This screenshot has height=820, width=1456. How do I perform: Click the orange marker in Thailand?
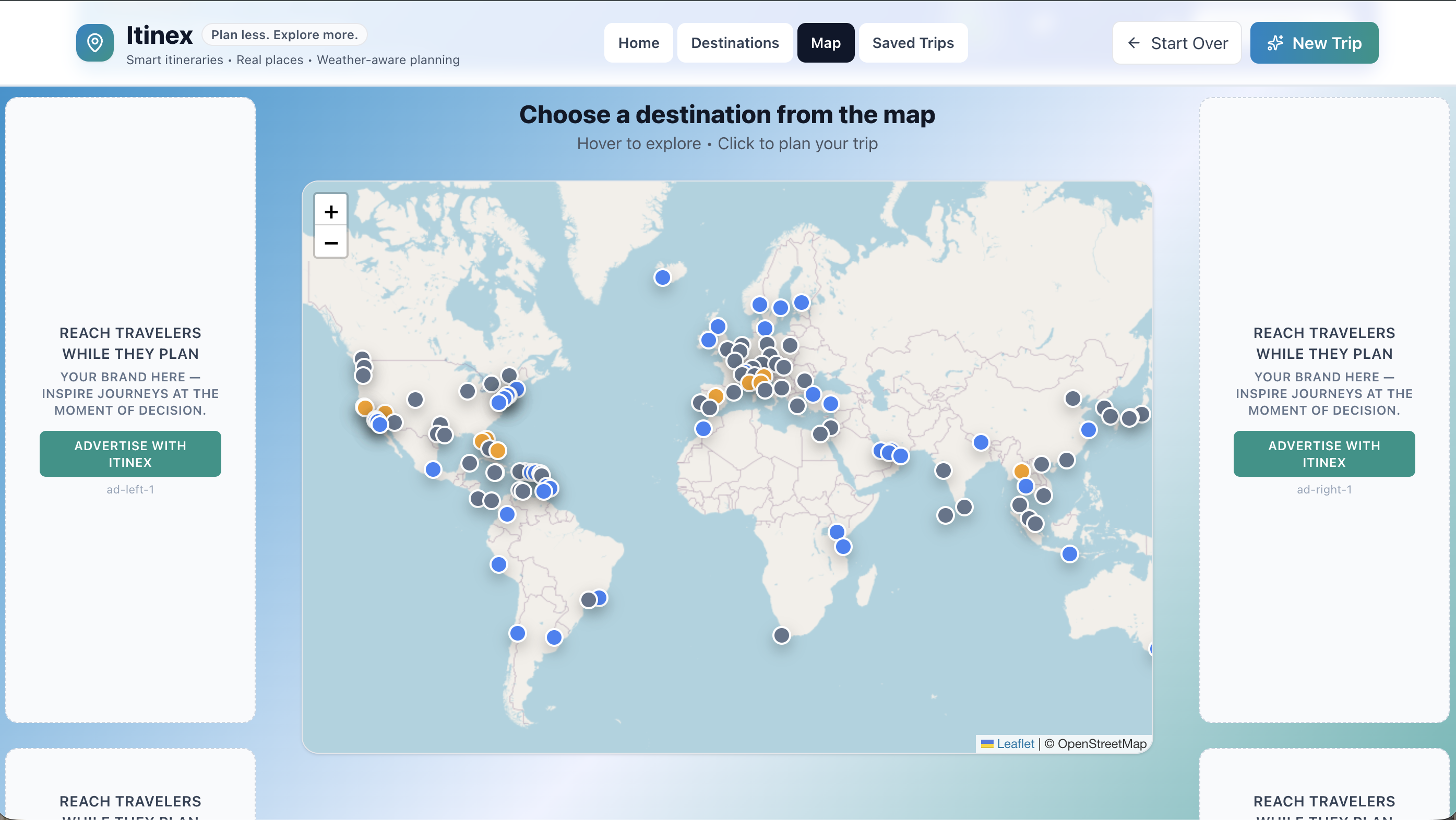click(1021, 471)
